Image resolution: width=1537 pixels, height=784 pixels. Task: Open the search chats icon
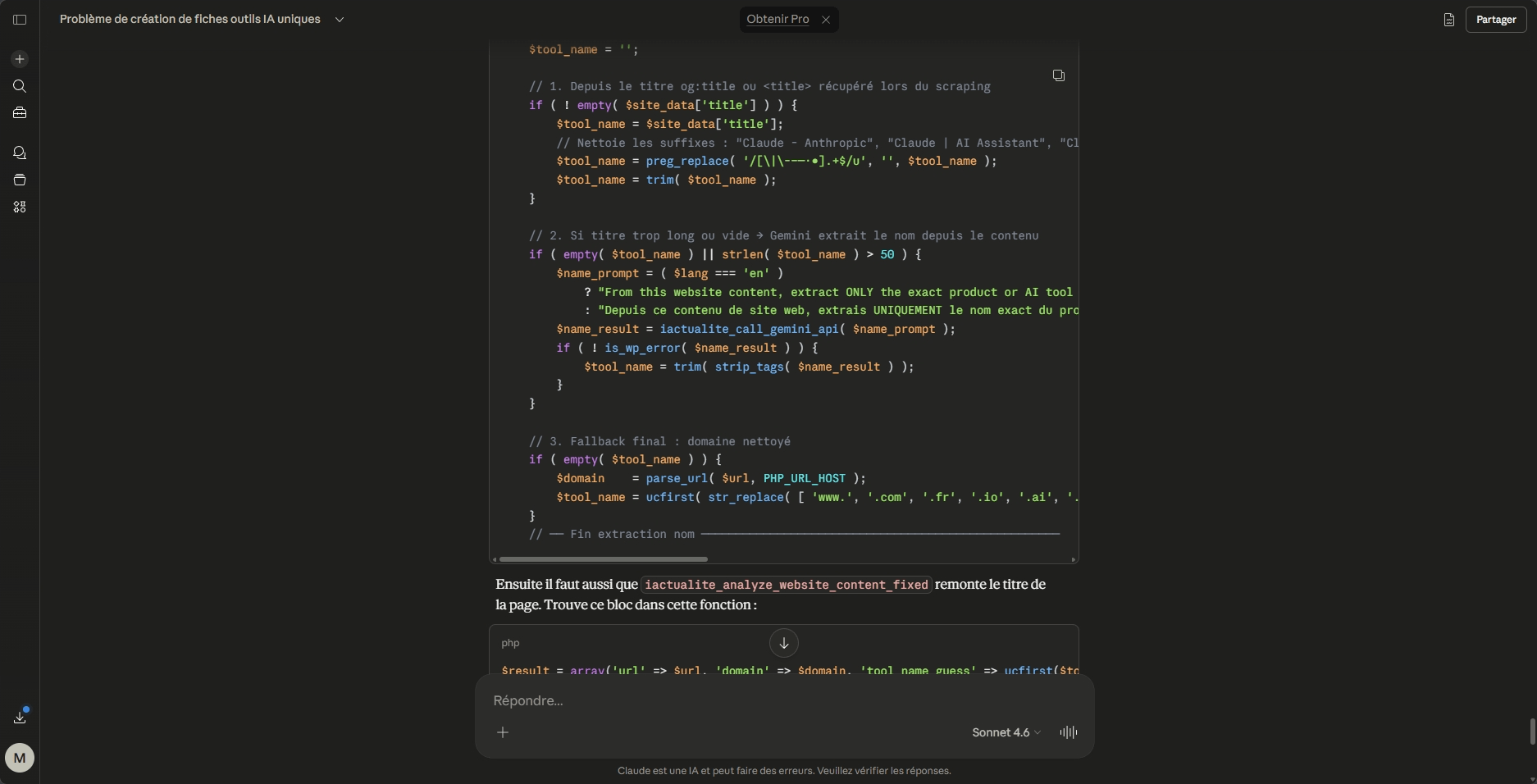point(20,86)
